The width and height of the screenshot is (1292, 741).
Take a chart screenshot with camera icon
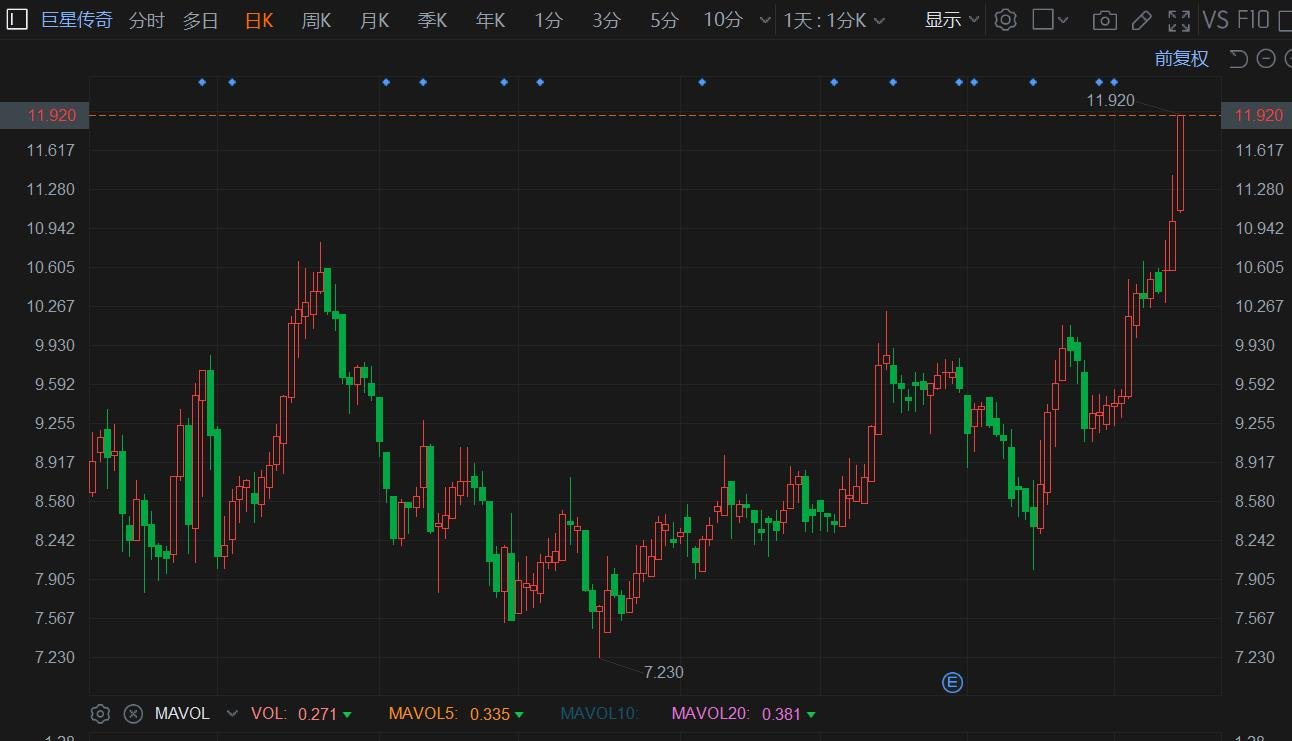1104,20
